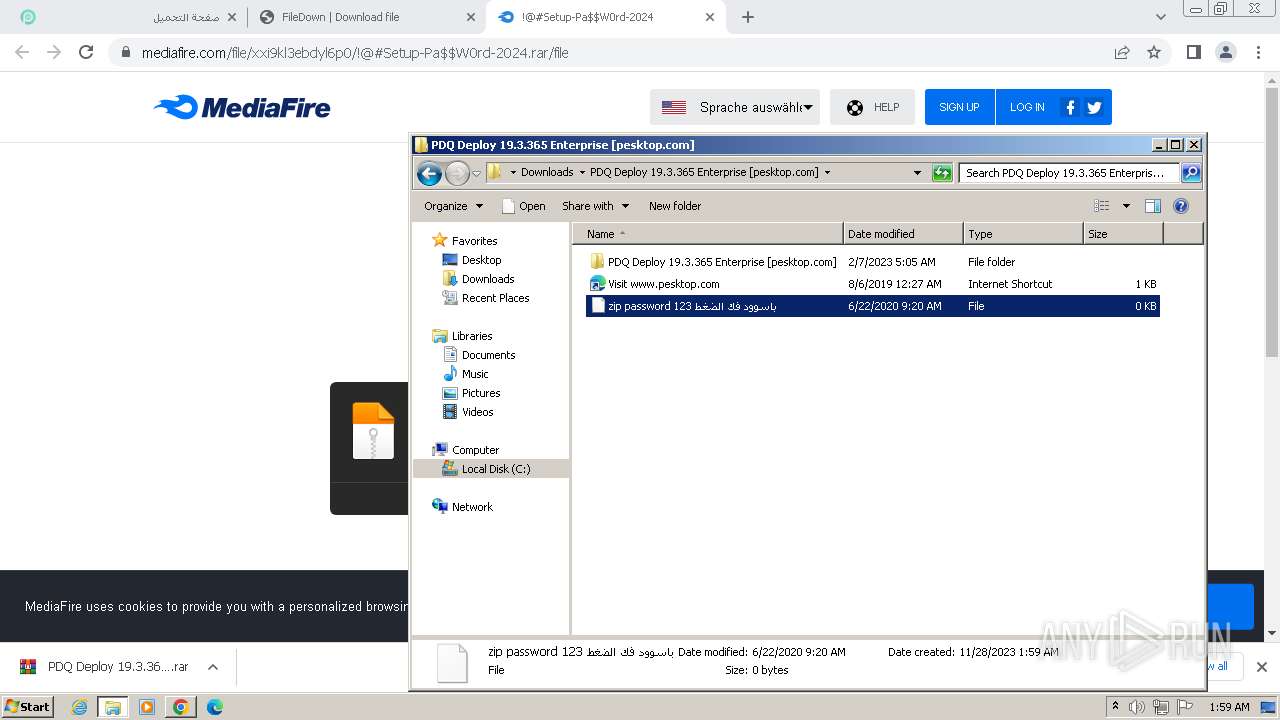Click the green refresh icon in the address bar
The width and height of the screenshot is (1280, 720).
[942, 173]
